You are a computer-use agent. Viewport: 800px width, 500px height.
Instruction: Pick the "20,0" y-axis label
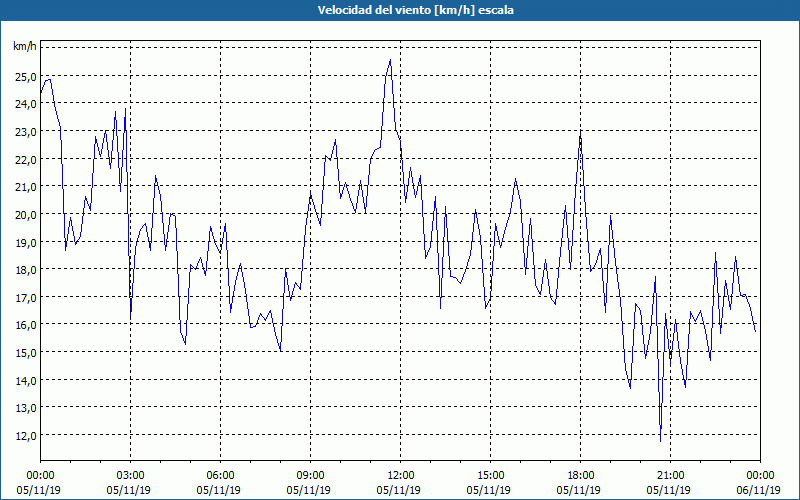(26, 215)
